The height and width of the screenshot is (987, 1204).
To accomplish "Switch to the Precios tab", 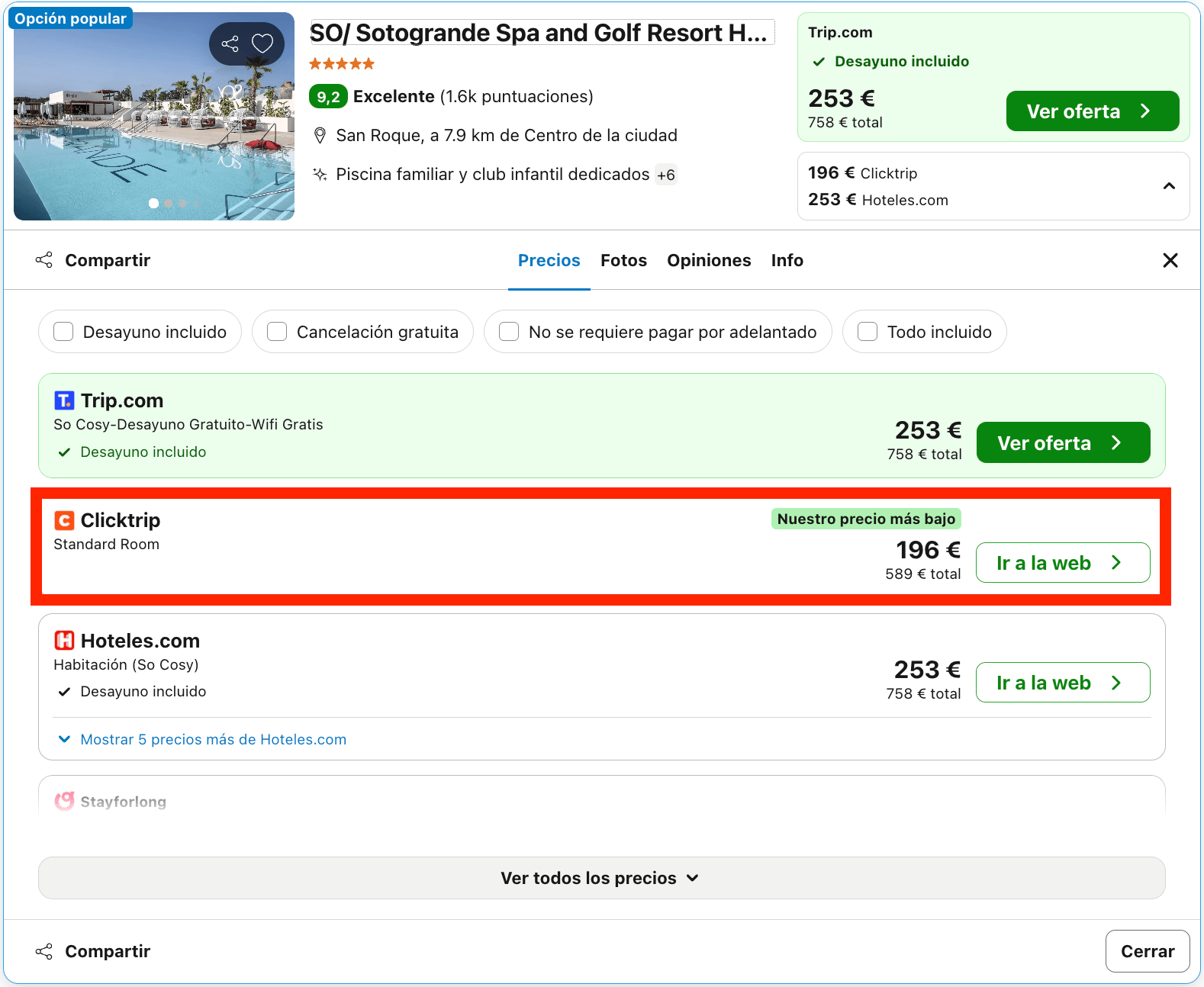I will point(549,261).
